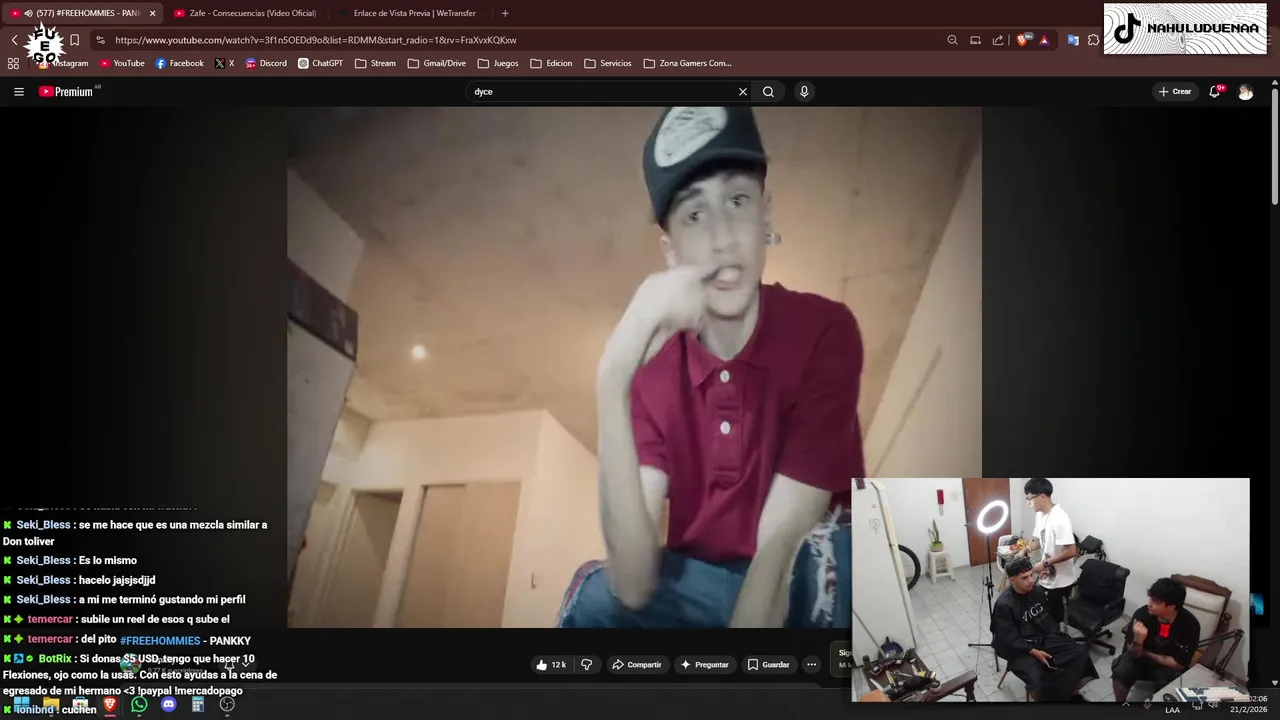Click the BotRix username in chat
This screenshot has width=1280, height=720.
pyautogui.click(x=55, y=659)
